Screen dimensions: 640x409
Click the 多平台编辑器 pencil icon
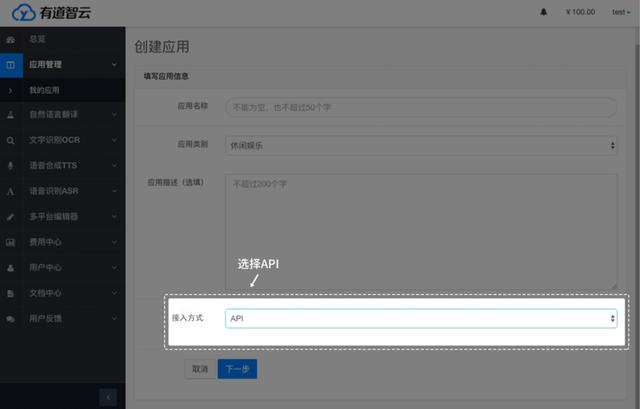[10, 217]
